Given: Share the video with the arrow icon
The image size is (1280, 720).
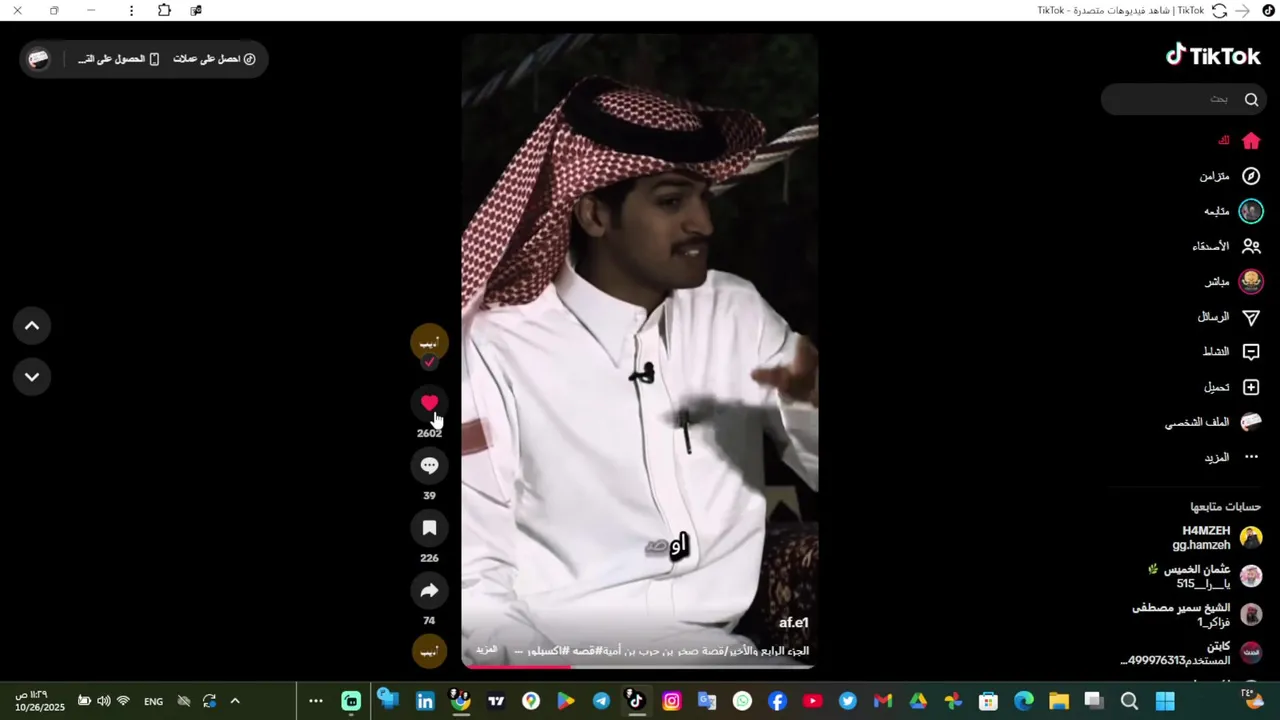Looking at the screenshot, I should coord(429,591).
